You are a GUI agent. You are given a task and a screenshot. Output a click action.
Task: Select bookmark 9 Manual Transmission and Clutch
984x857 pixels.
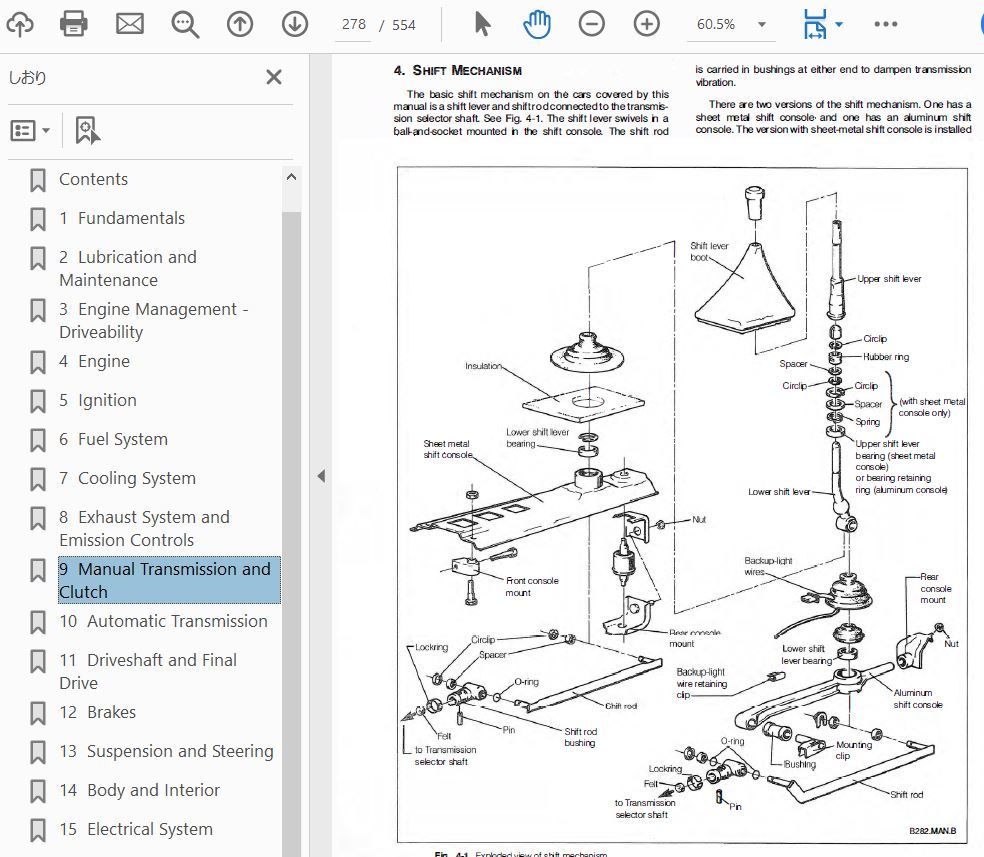click(x=169, y=580)
